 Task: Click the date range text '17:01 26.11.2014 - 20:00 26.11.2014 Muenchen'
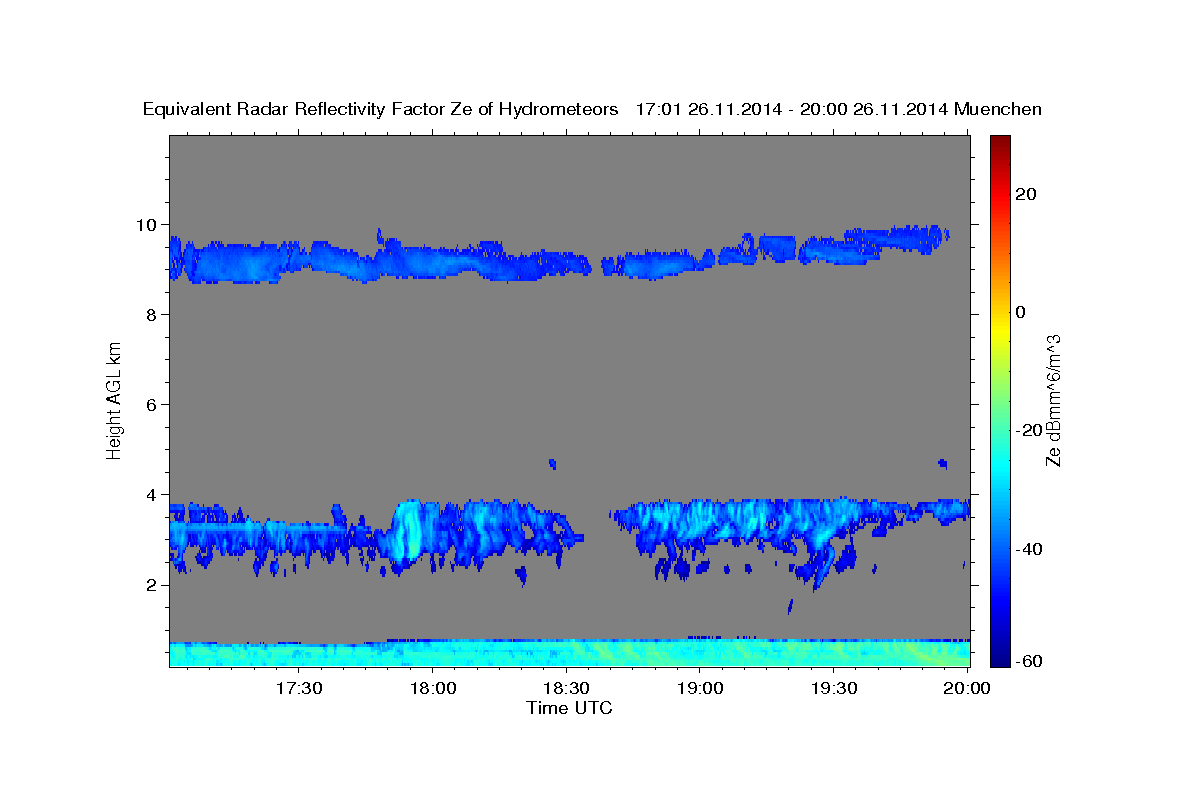pyautogui.click(x=839, y=110)
